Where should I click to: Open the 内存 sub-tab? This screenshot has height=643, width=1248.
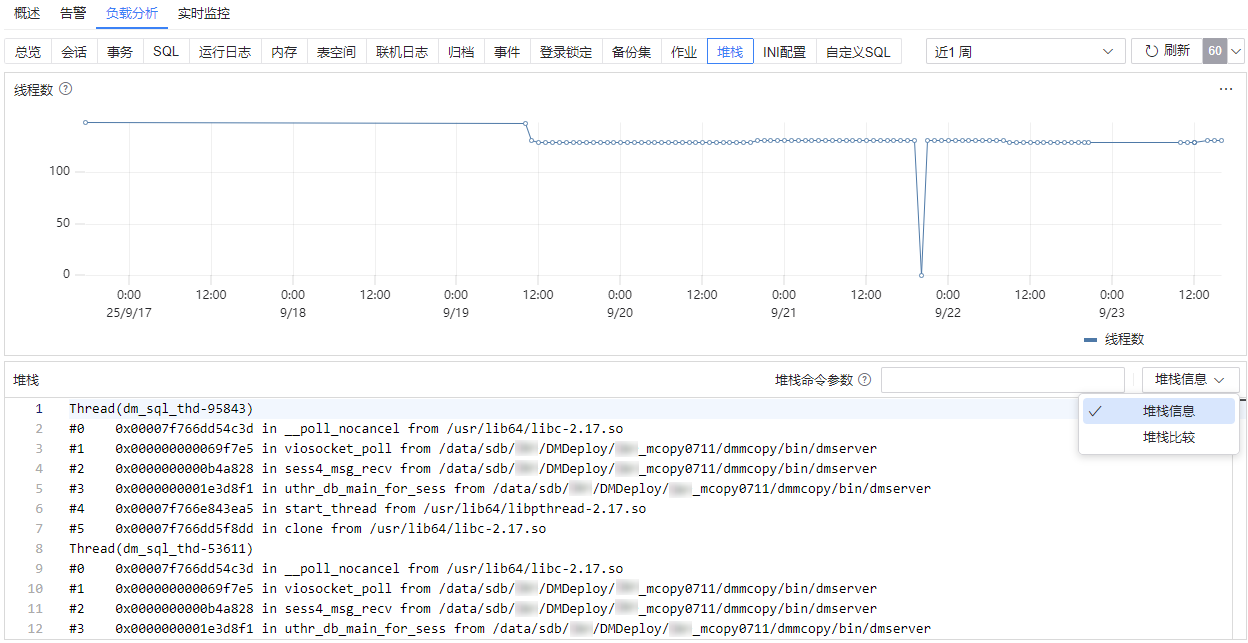coord(284,52)
